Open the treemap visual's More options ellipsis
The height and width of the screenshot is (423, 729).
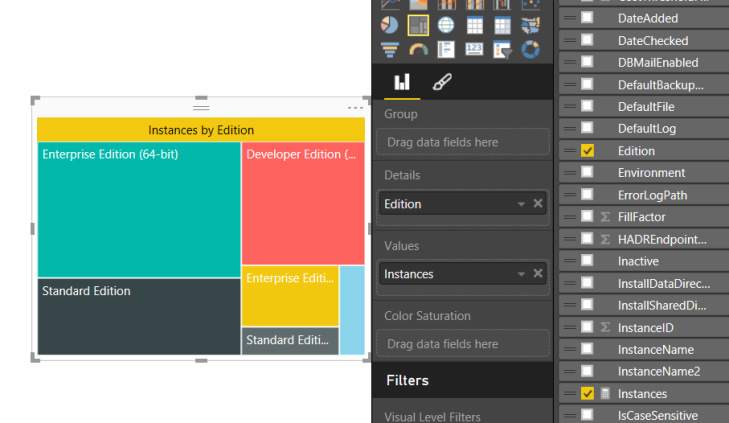(x=355, y=107)
